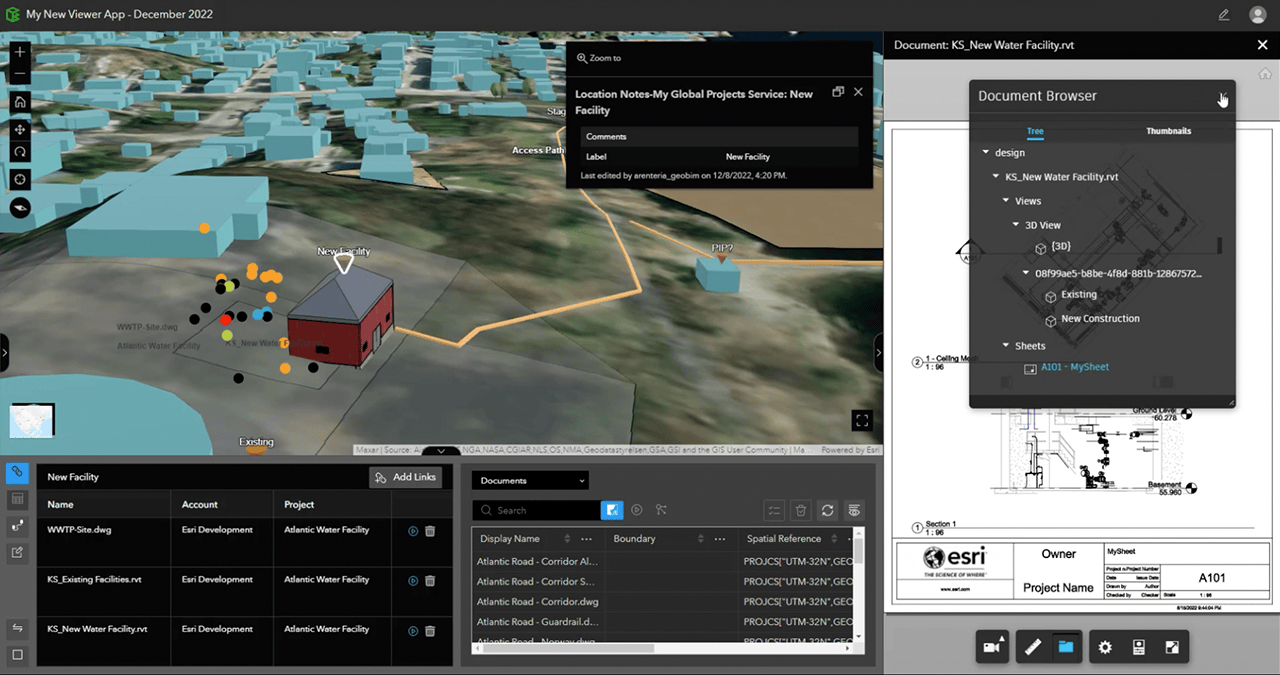Select the rotate tool on the map
This screenshot has height=675, width=1280.
pos(20,152)
